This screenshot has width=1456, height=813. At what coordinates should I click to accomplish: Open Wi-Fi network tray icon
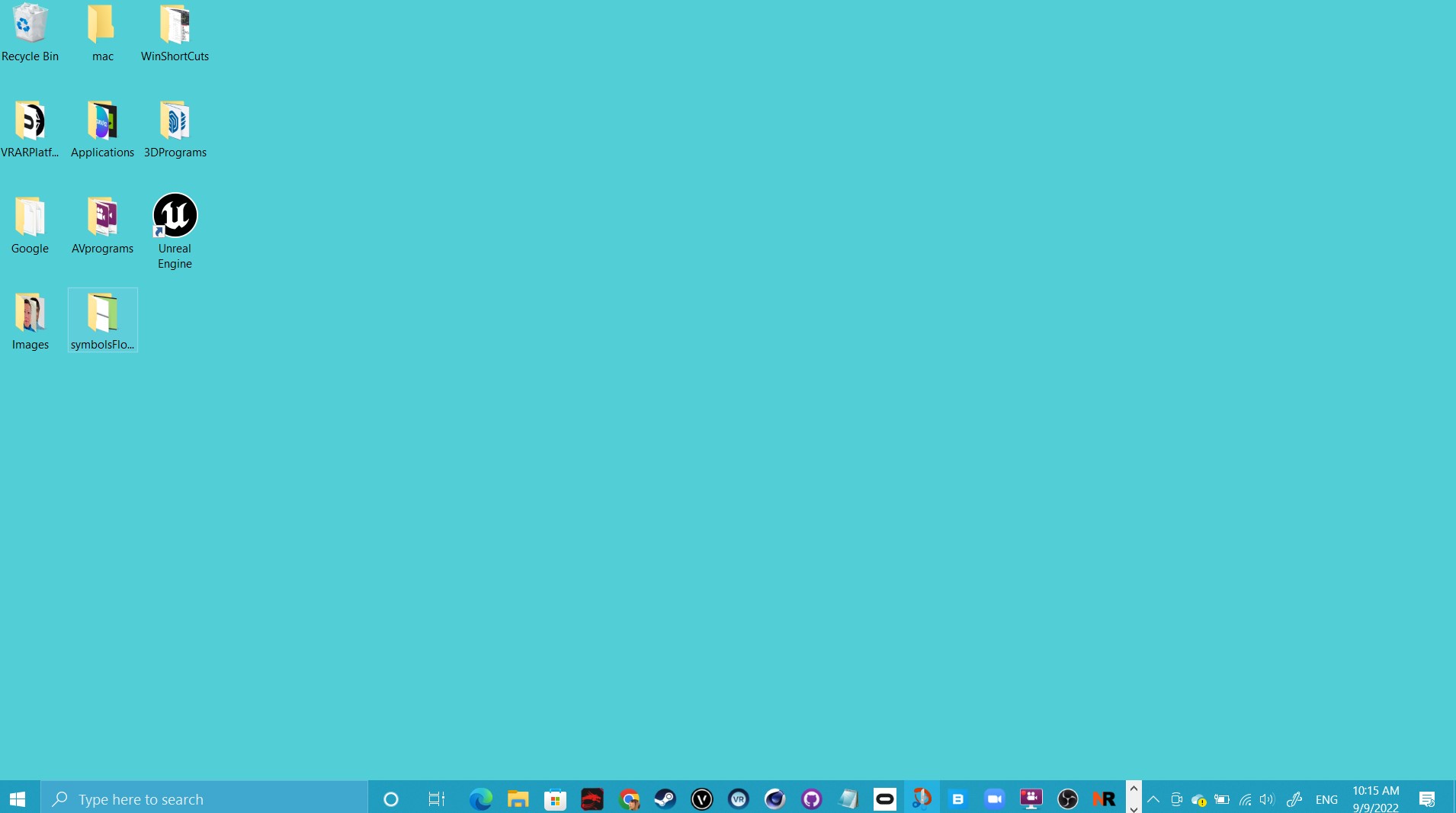pyautogui.click(x=1245, y=799)
